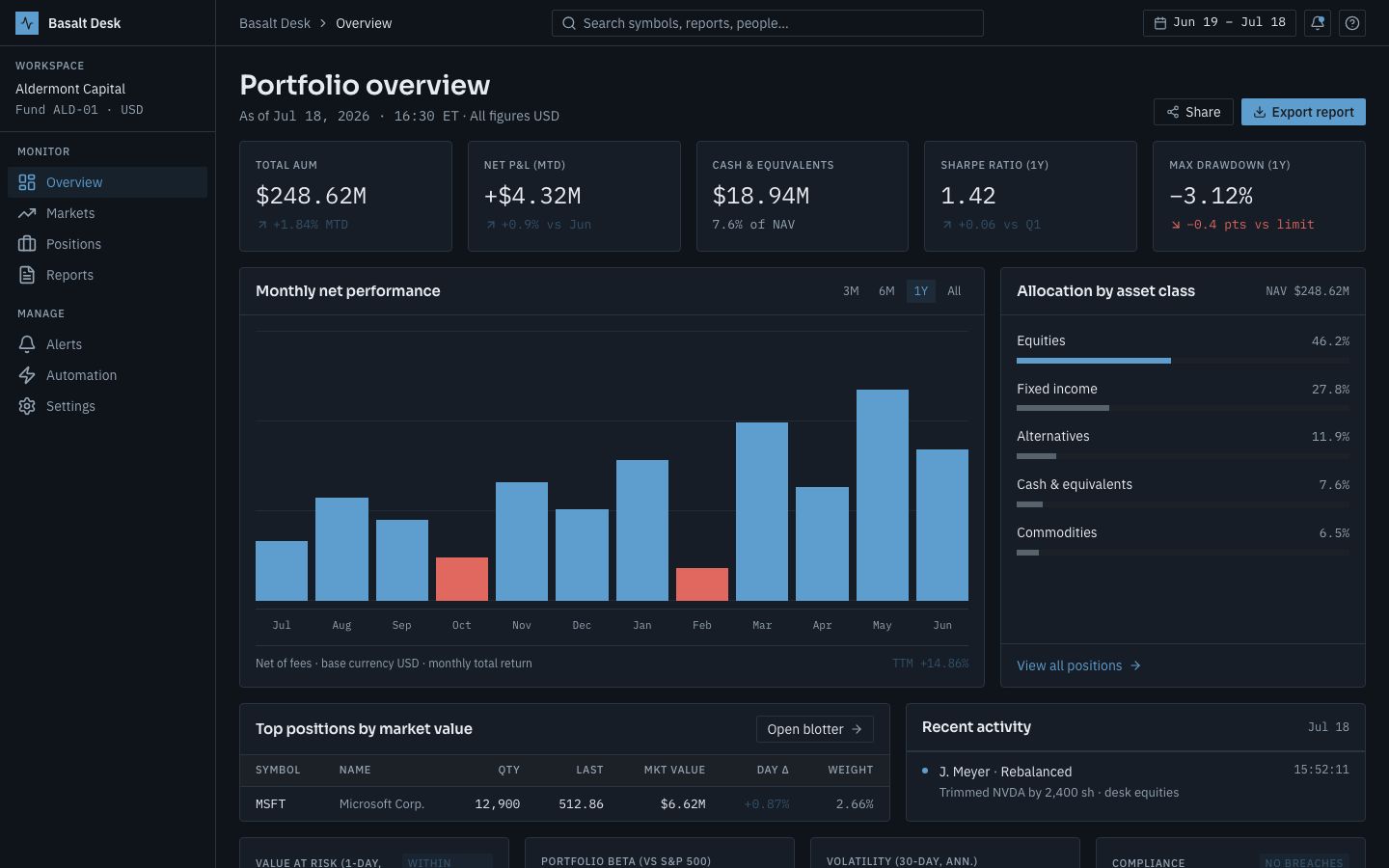Click the share icon on Share button
1389x868 pixels.
tap(1173, 112)
